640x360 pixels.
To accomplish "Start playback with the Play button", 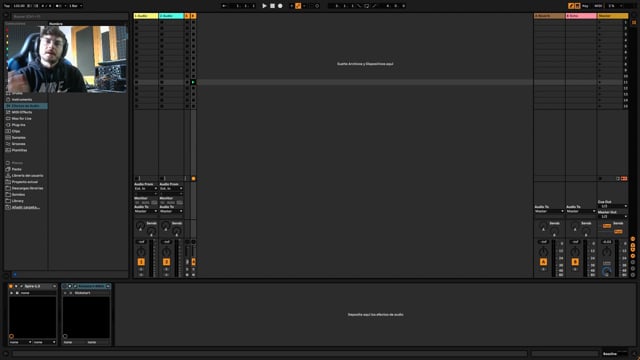I will 264,6.
